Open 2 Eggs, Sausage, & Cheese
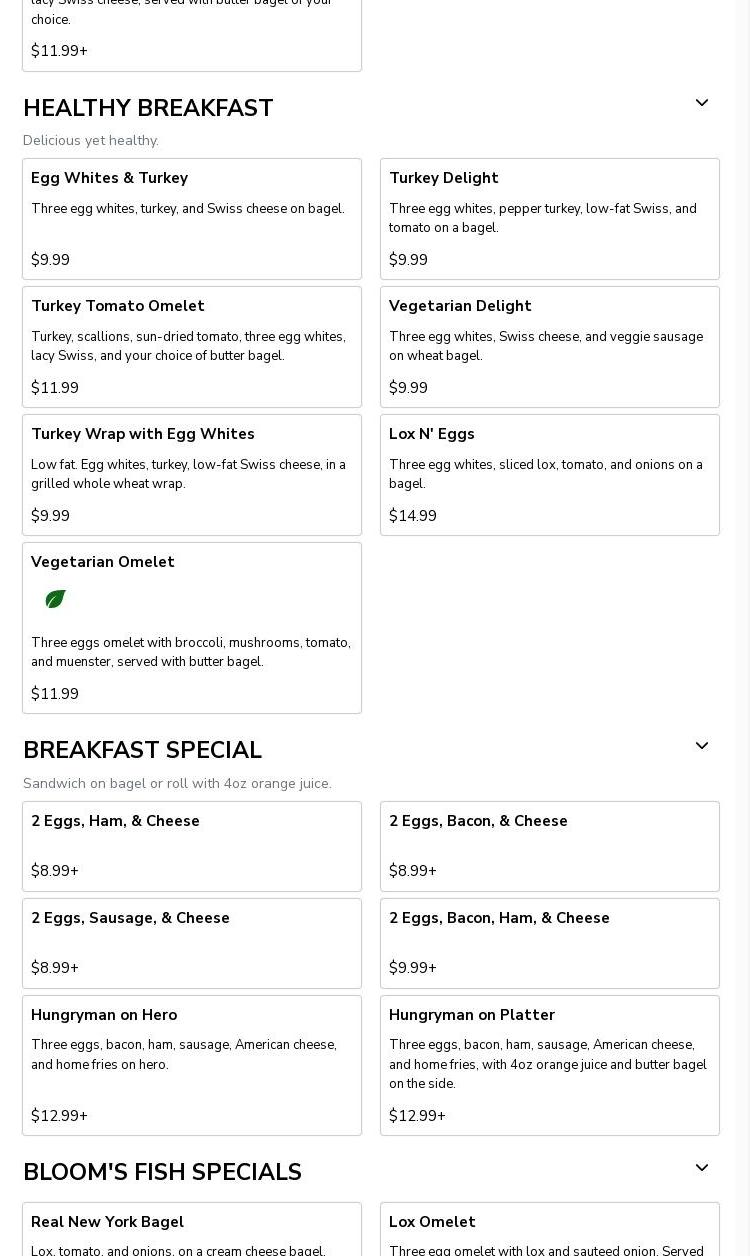Screen dimensions: 750x1256 pyautogui.click(x=191, y=943)
